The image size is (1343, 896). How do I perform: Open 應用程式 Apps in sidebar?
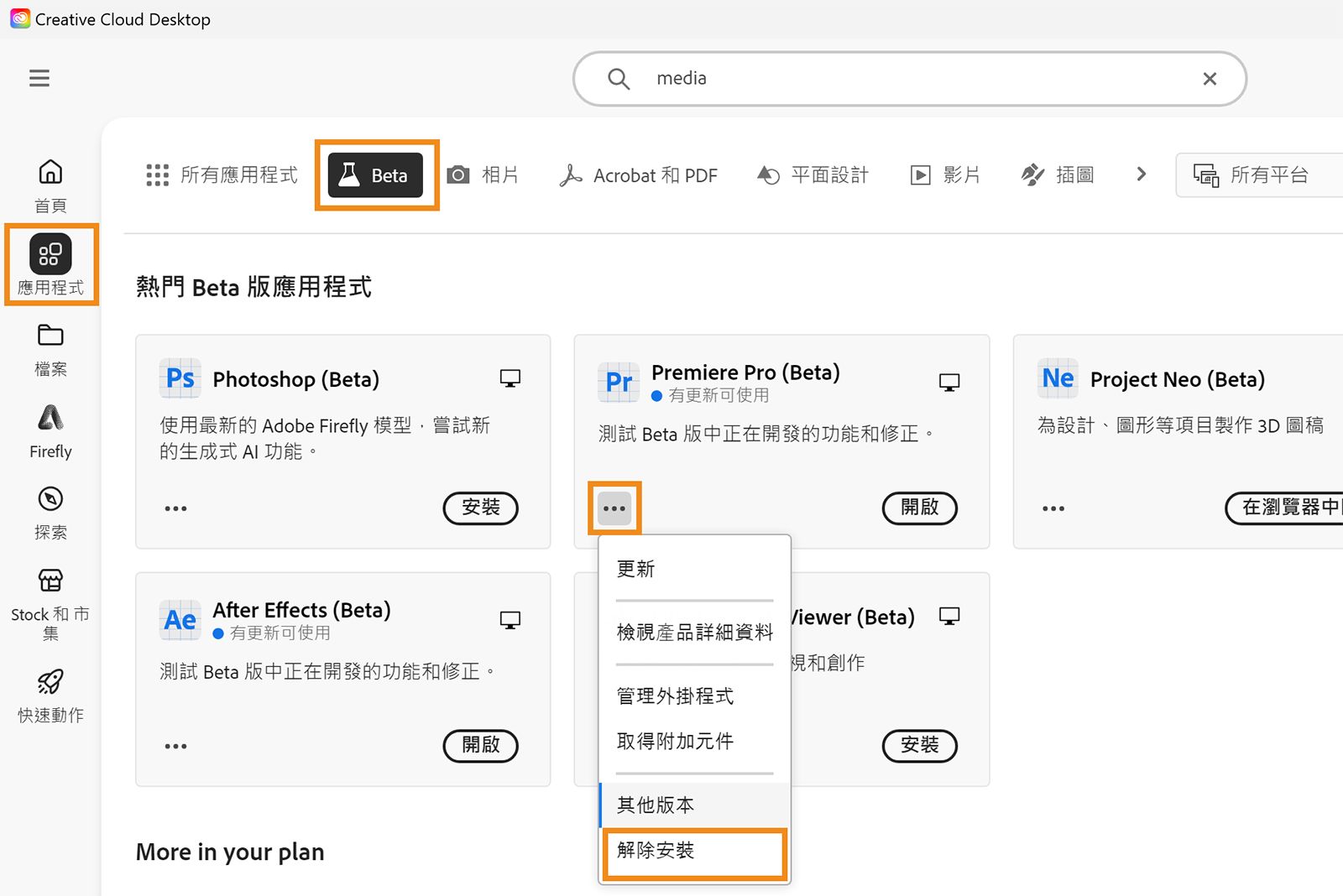[x=50, y=265]
